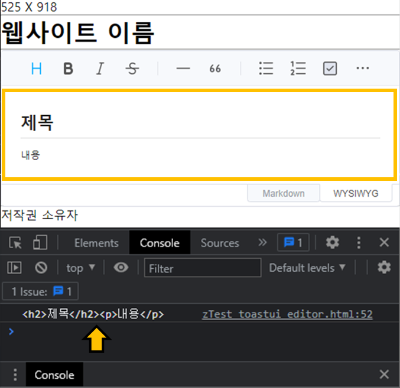Image resolution: width=400 pixels, height=388 pixels.
Task: Open the Sources tab in DevTools
Action: click(x=220, y=243)
